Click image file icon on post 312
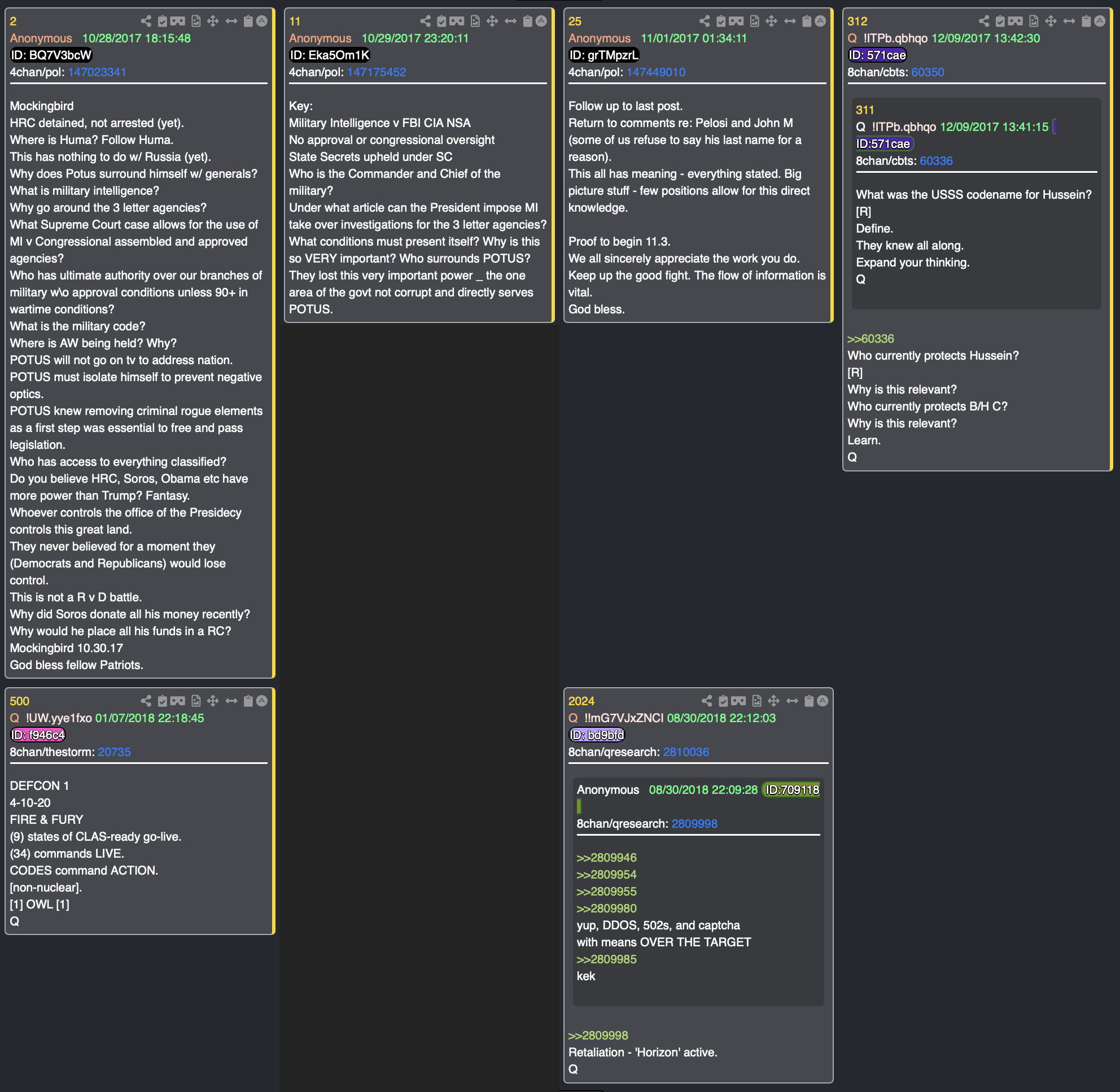The image size is (1120, 1092). (x=1034, y=21)
